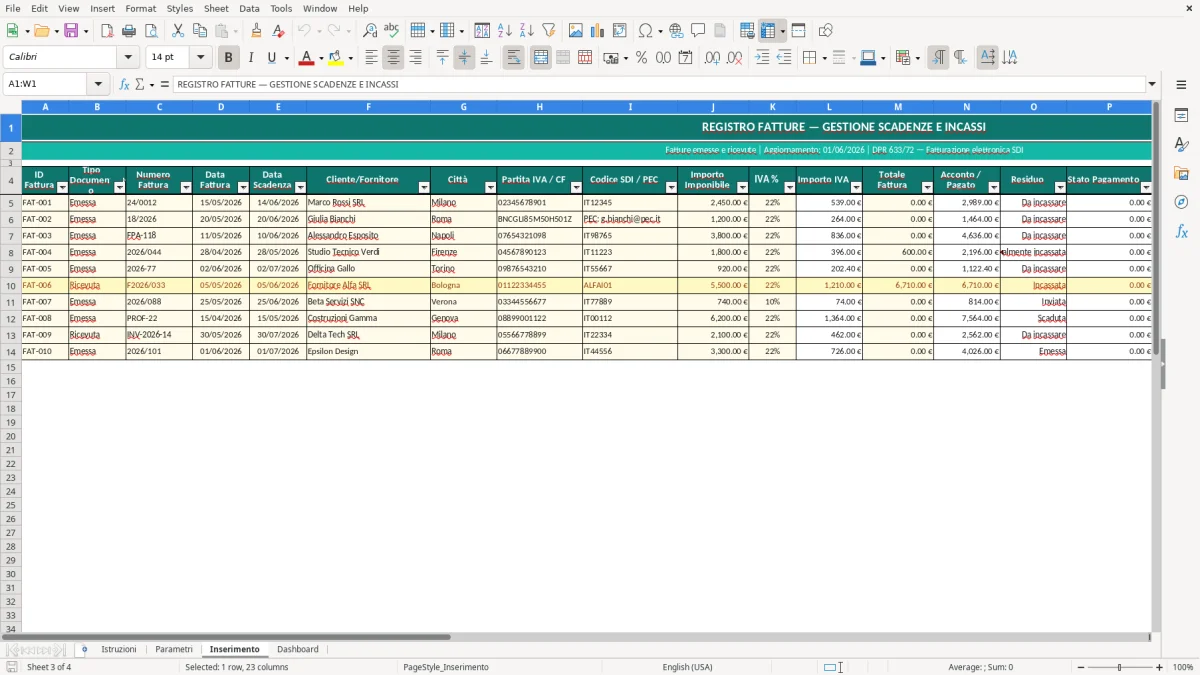Open the Data menu
This screenshot has width=1200, height=675.
click(x=249, y=8)
